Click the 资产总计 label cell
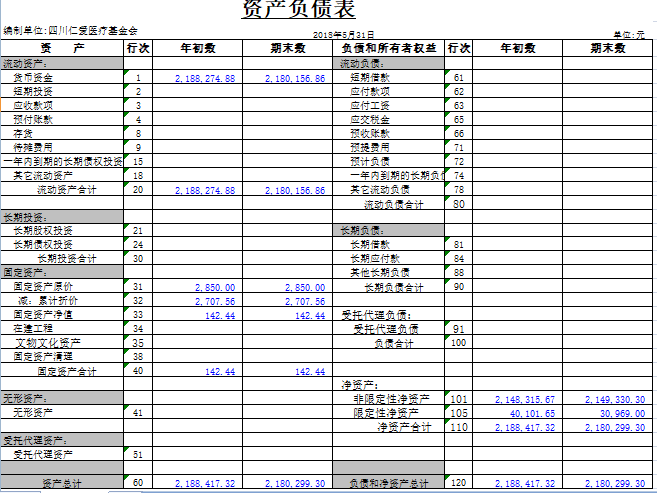The width and height of the screenshot is (657, 493). tap(61, 483)
